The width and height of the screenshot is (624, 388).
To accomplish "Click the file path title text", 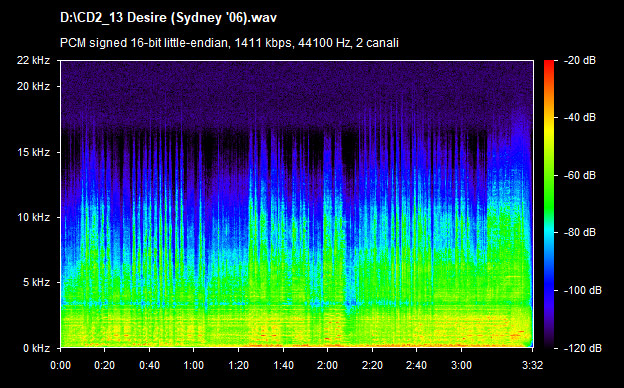I will click(x=168, y=18).
